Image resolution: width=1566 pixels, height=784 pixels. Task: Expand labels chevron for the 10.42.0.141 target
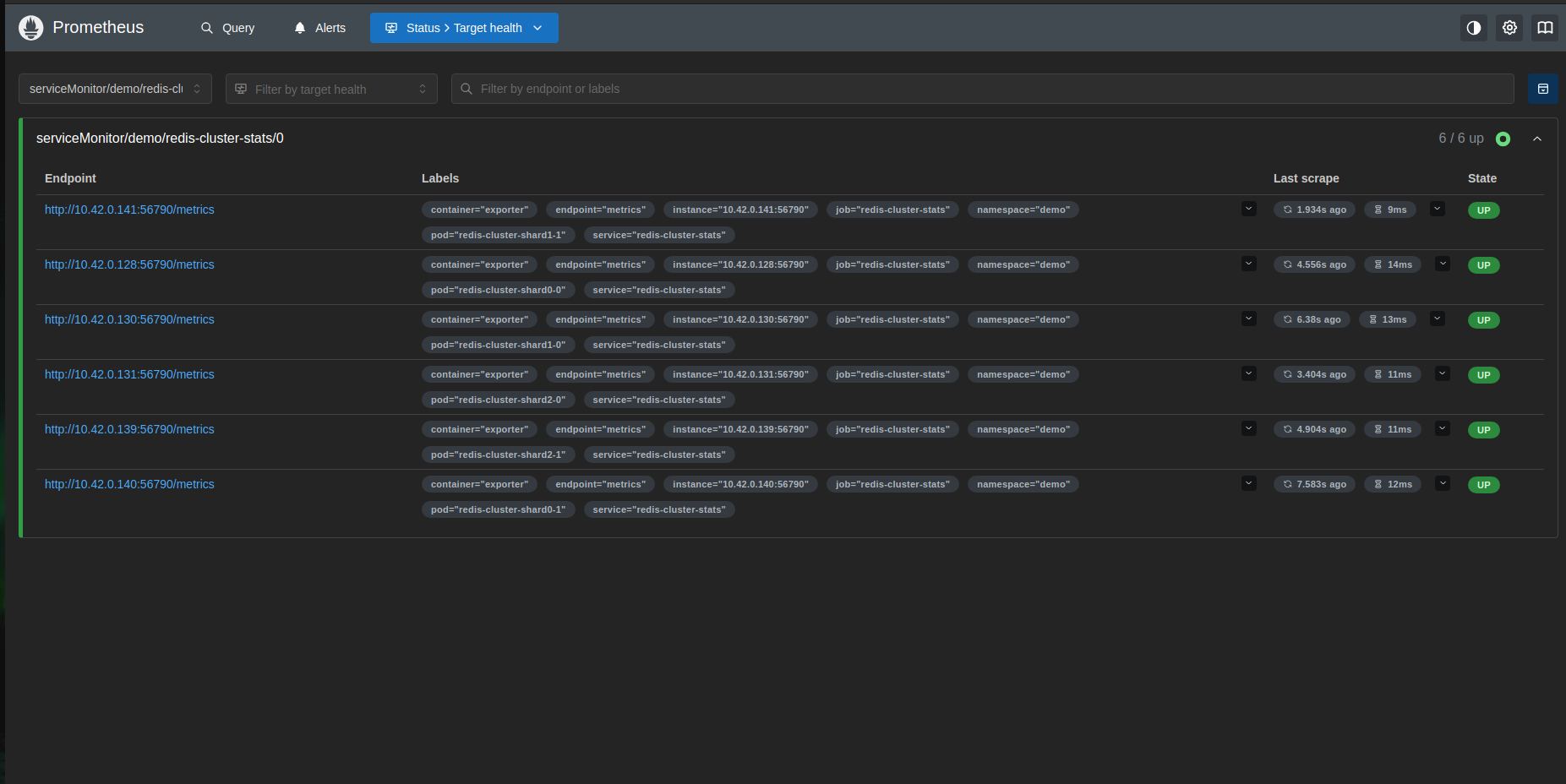[1249, 209]
